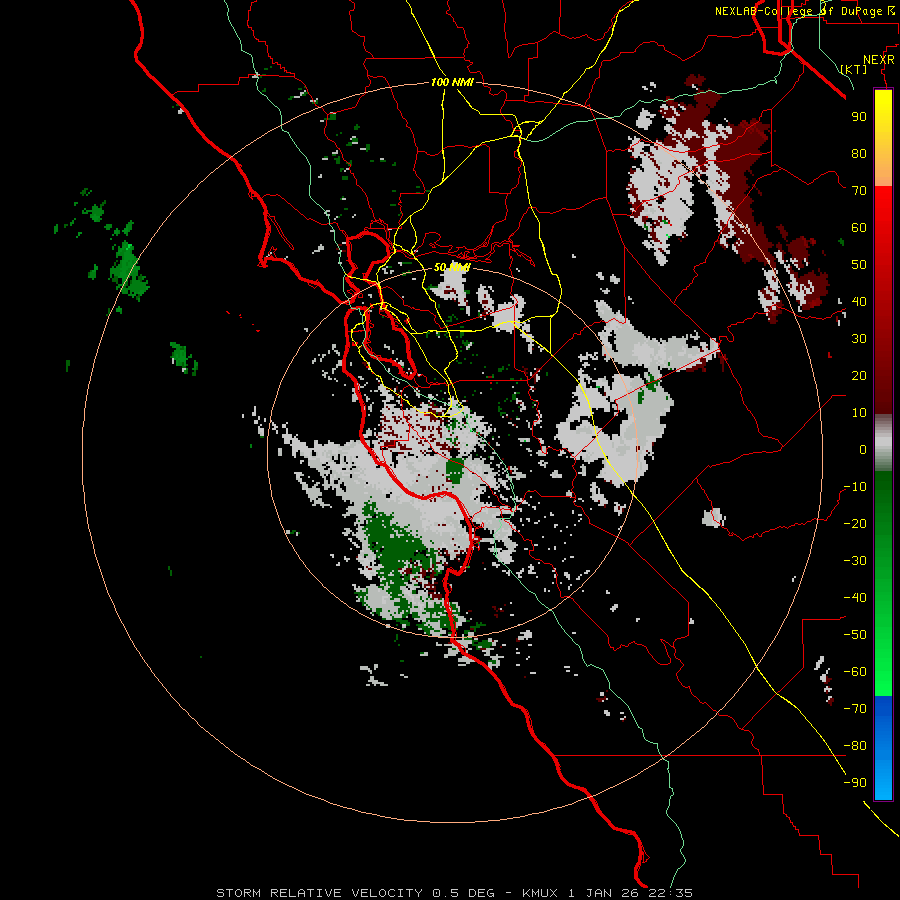Select the positive 30 knot scale label
The image size is (900, 900).
(x=859, y=339)
